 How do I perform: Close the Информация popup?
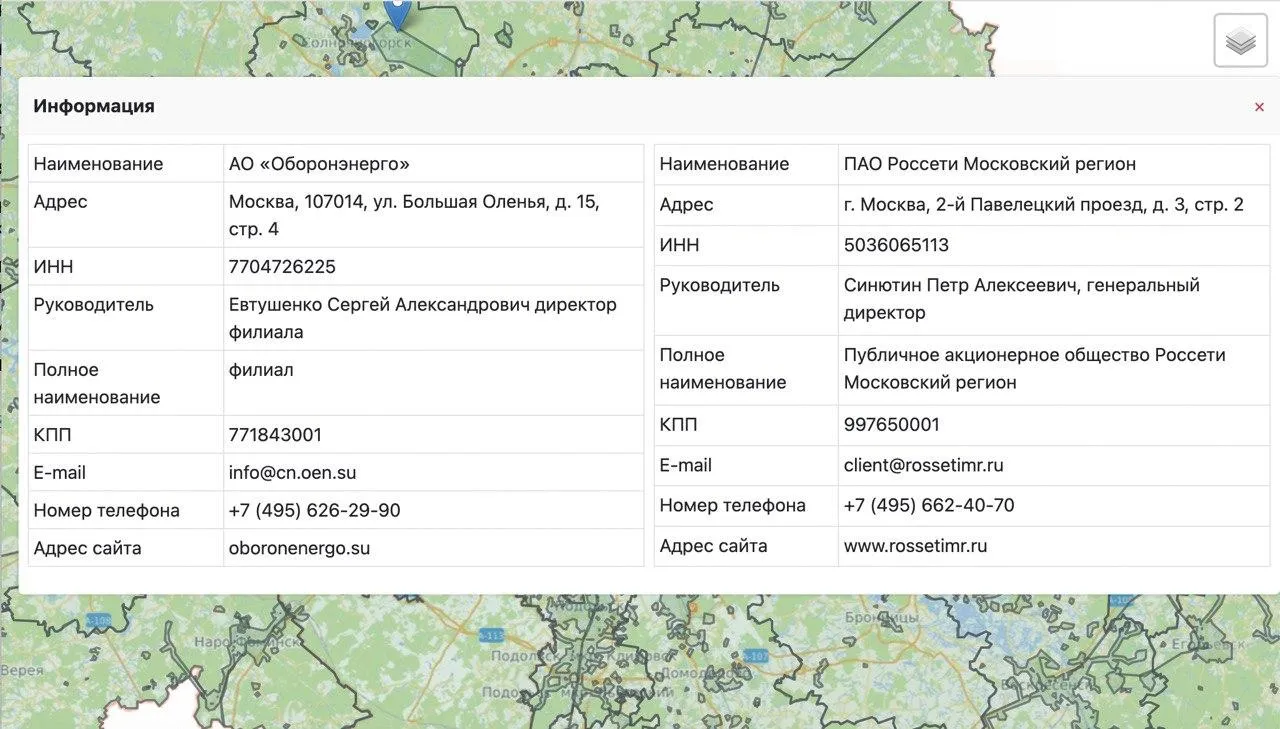1259,107
